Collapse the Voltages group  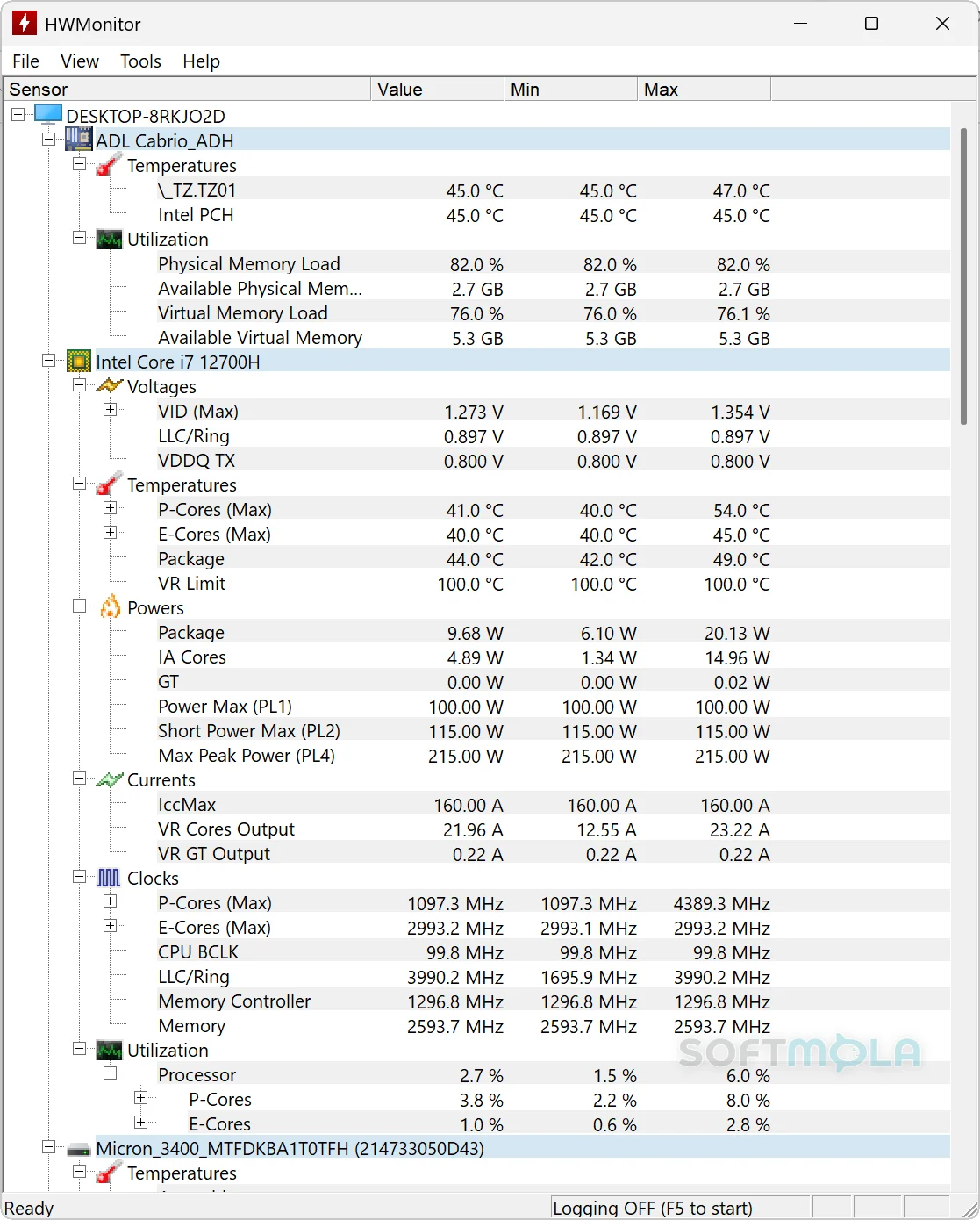pyautogui.click(x=79, y=385)
